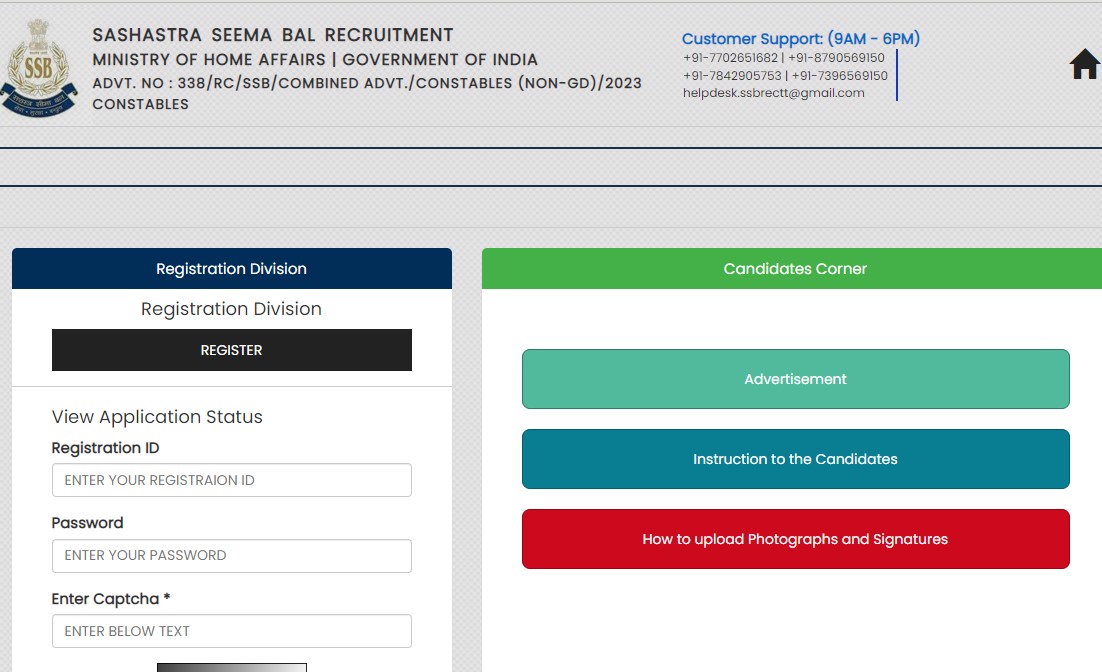Click the captcha image below the text field

click(x=231, y=667)
